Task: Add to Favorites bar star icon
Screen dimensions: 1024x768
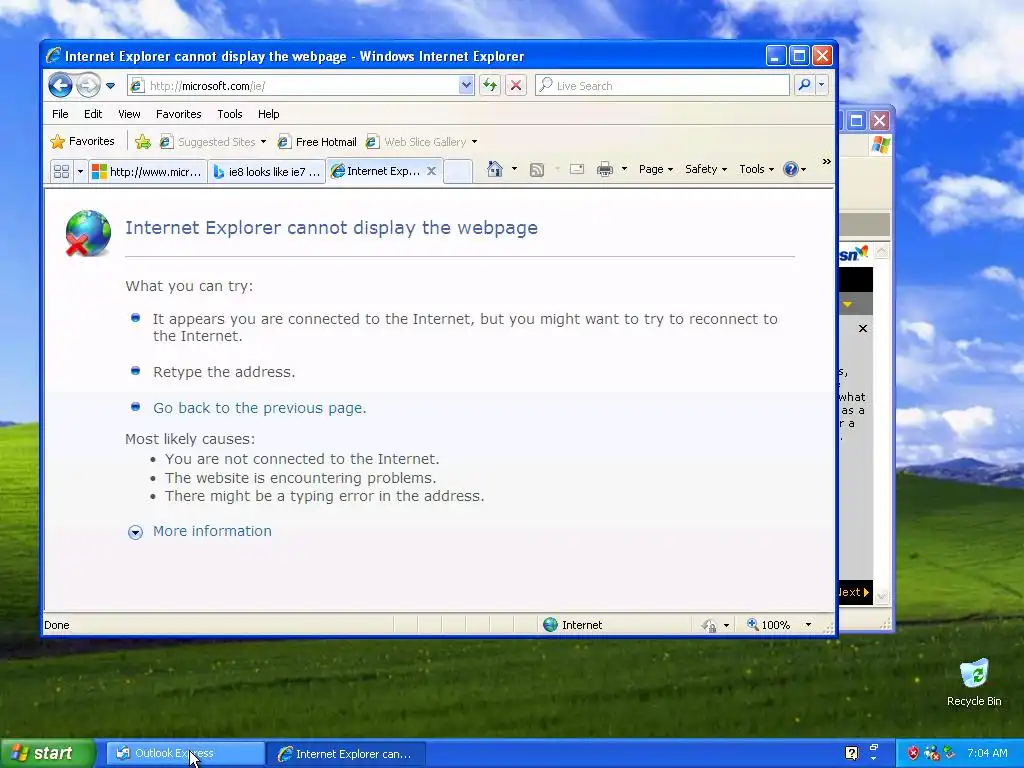Action: [143, 142]
